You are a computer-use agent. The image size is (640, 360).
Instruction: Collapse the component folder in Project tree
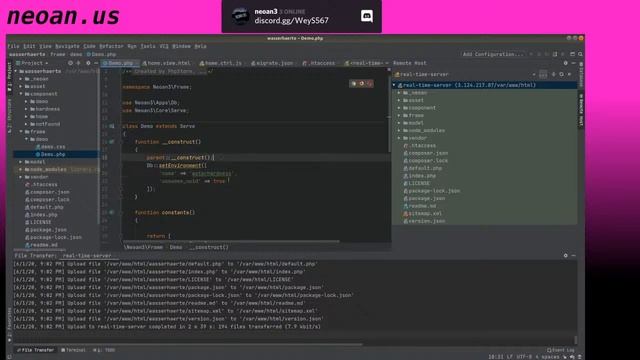point(21,94)
